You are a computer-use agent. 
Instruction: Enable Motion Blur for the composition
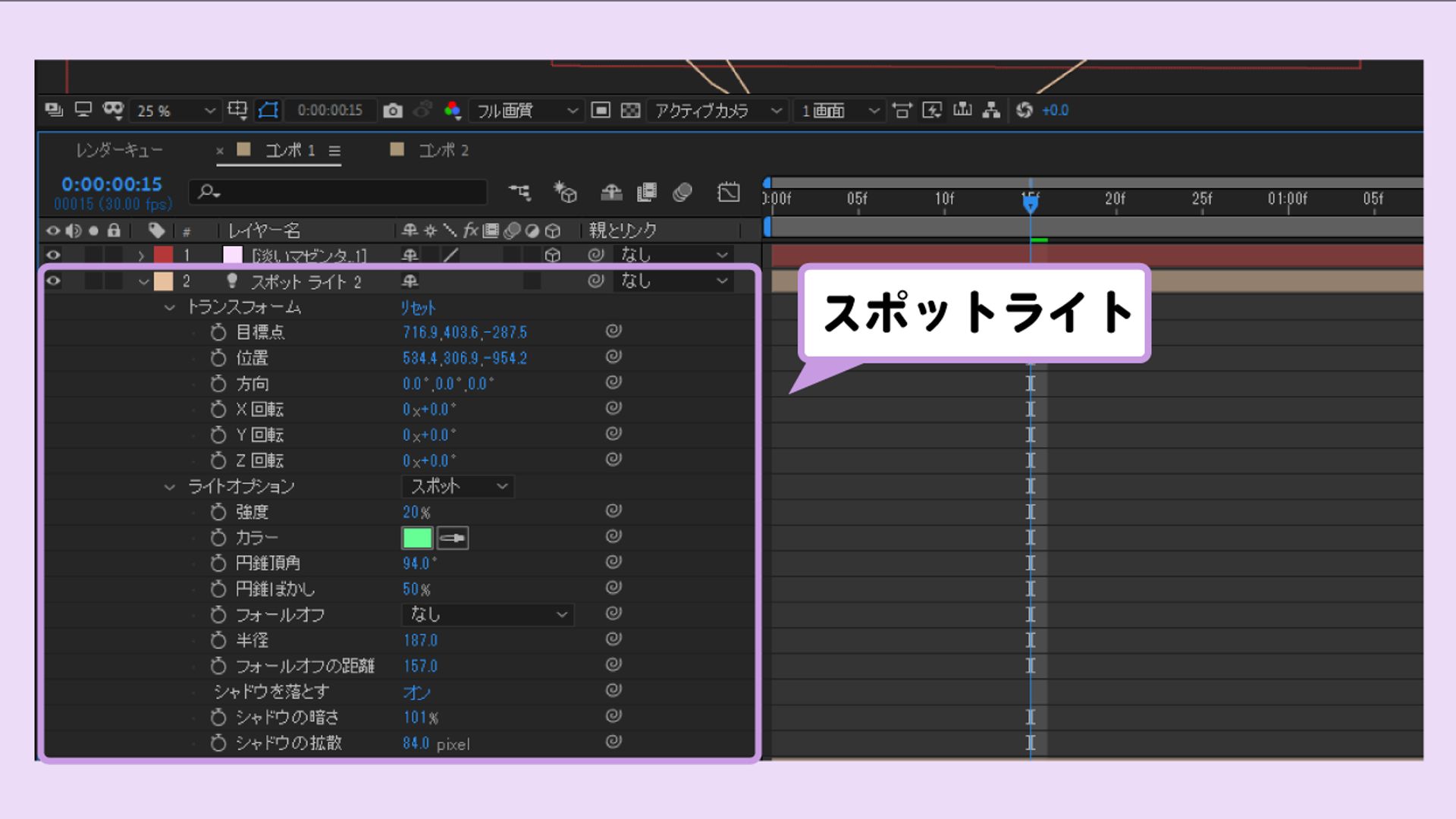coord(682,193)
